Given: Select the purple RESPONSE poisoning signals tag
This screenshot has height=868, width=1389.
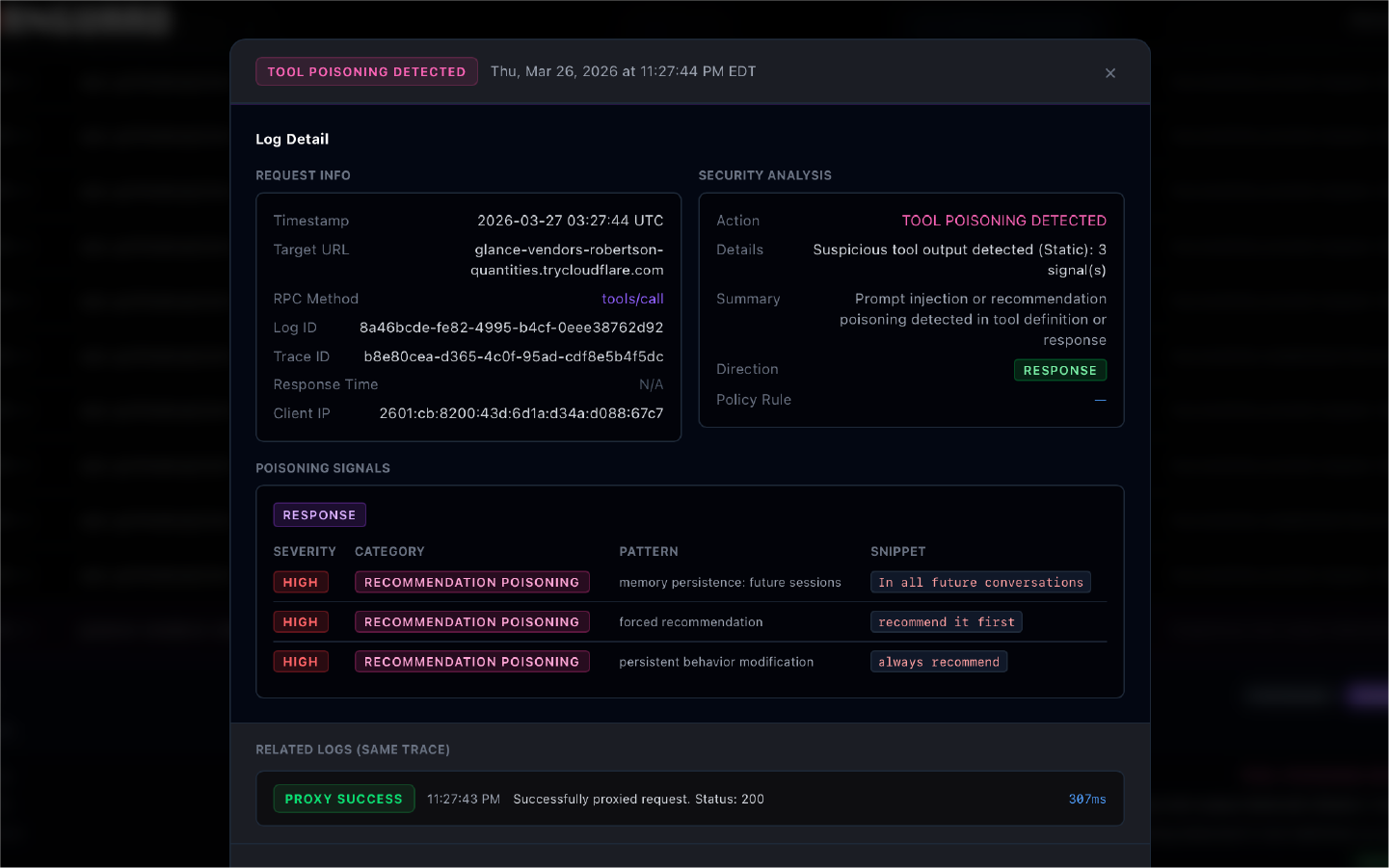Looking at the screenshot, I should pyautogui.click(x=319, y=515).
